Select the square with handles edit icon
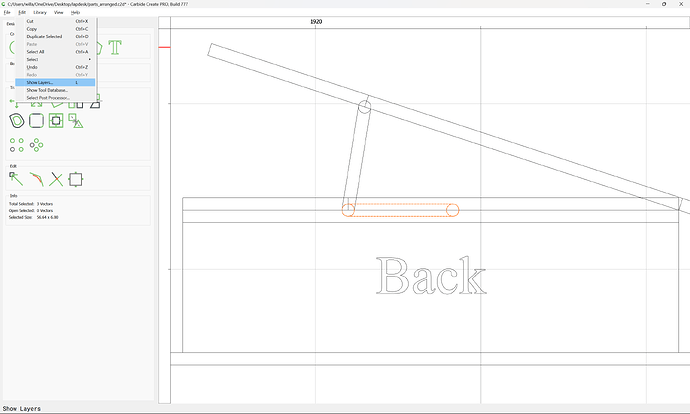The image size is (690, 414). coord(76,179)
